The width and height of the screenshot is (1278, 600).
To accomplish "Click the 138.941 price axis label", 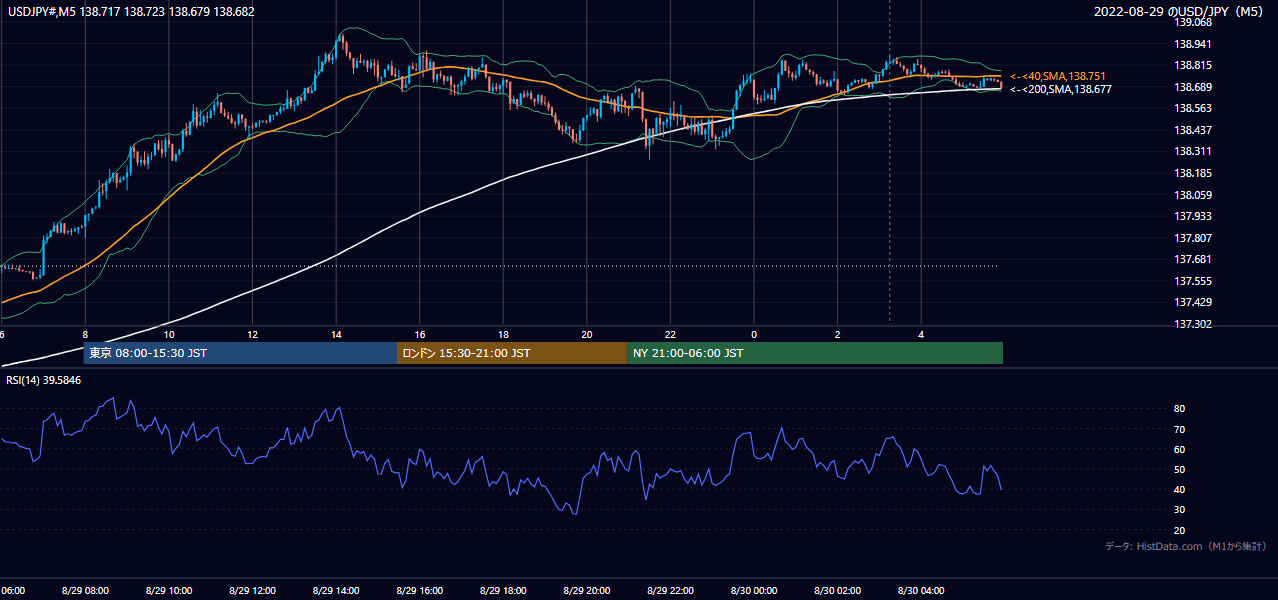I will point(1192,44).
